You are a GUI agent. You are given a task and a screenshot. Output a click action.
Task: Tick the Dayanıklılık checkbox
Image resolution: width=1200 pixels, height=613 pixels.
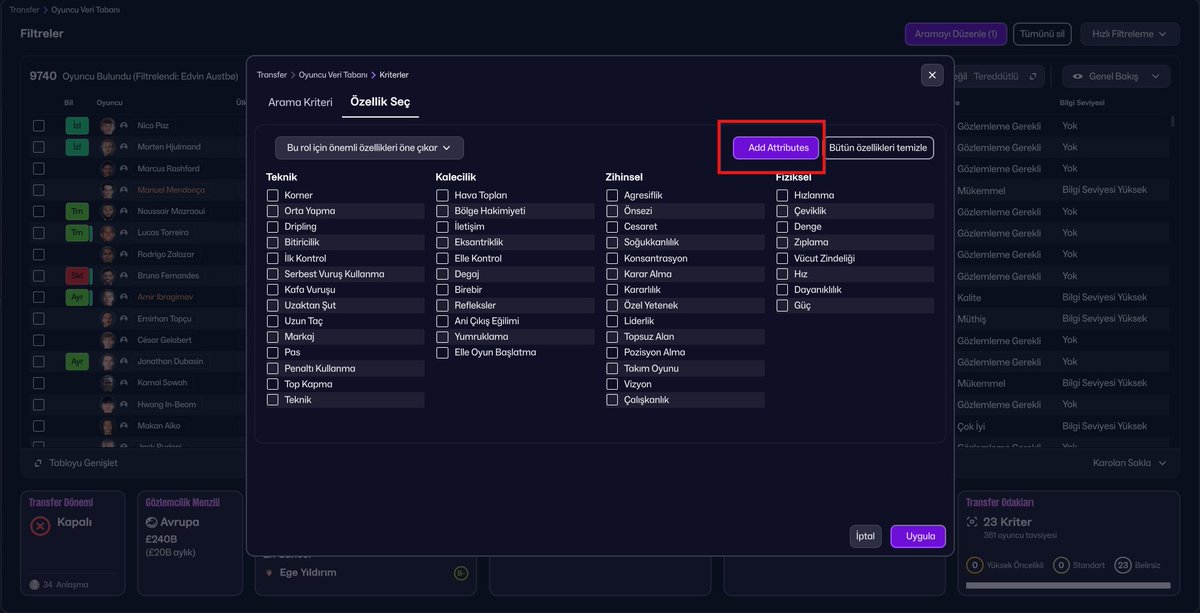(783, 289)
